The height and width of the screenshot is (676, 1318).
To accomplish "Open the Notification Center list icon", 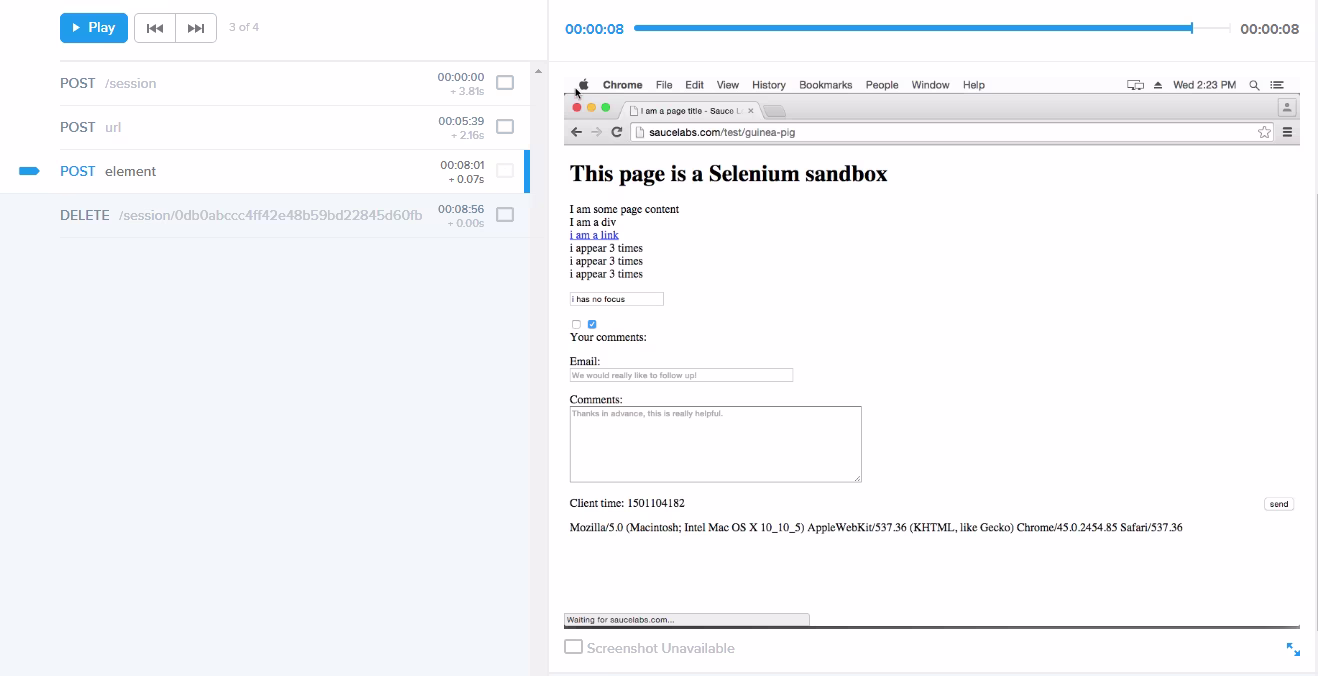I will point(1277,85).
